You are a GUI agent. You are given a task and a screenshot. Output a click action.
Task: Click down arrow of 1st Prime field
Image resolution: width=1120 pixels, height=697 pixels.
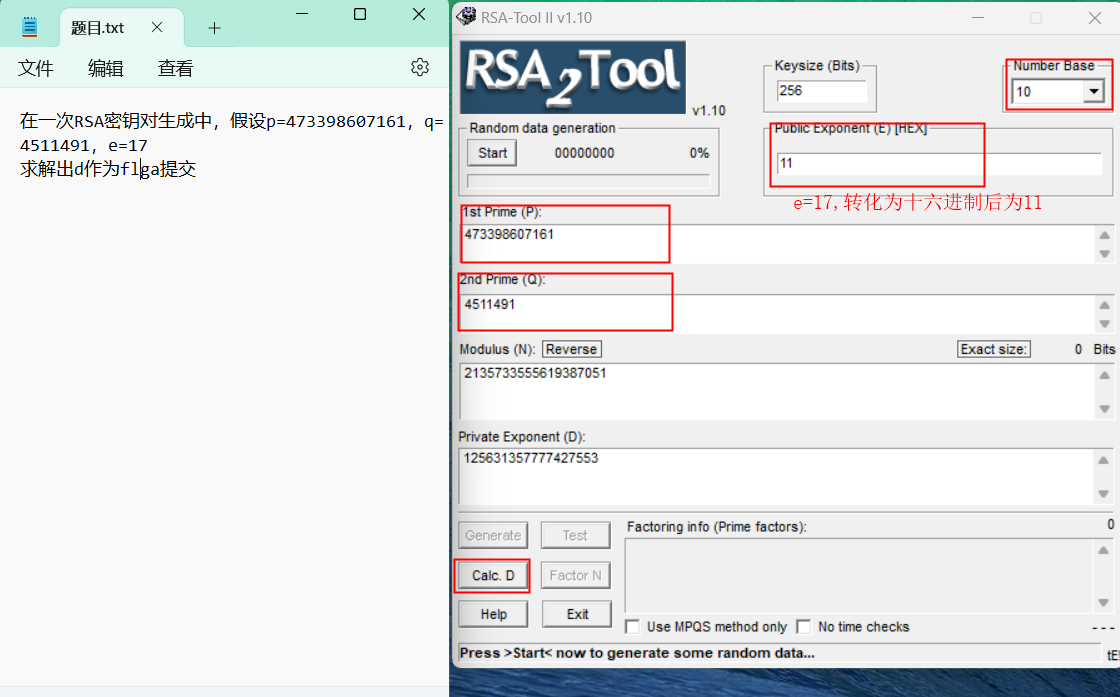pos(1104,254)
